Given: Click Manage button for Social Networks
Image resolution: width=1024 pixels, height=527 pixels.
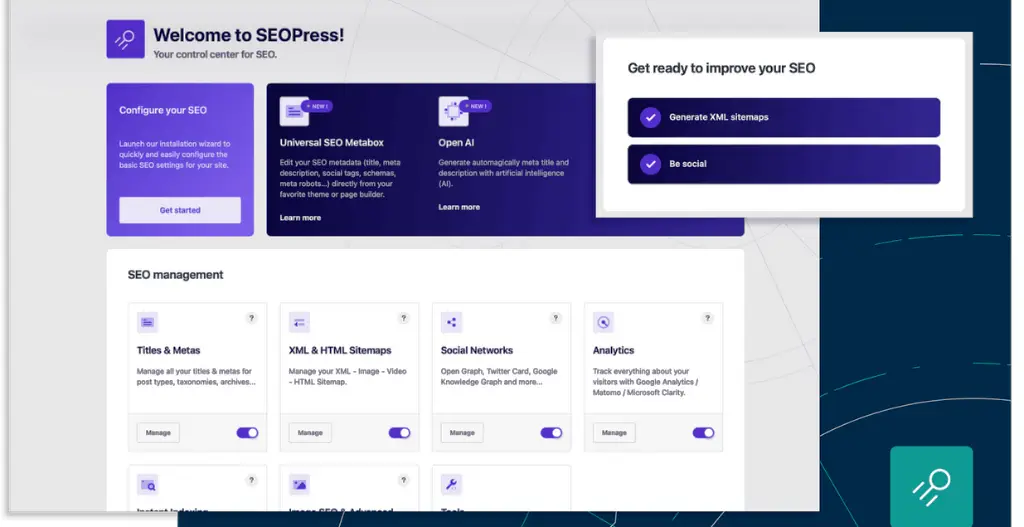Looking at the screenshot, I should [x=462, y=433].
